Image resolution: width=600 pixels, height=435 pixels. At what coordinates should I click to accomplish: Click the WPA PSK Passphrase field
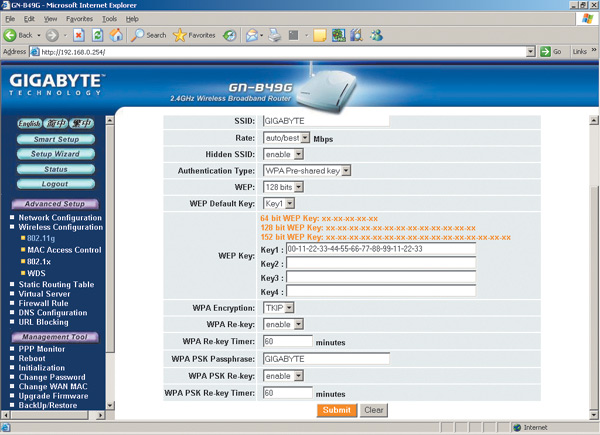368,359
